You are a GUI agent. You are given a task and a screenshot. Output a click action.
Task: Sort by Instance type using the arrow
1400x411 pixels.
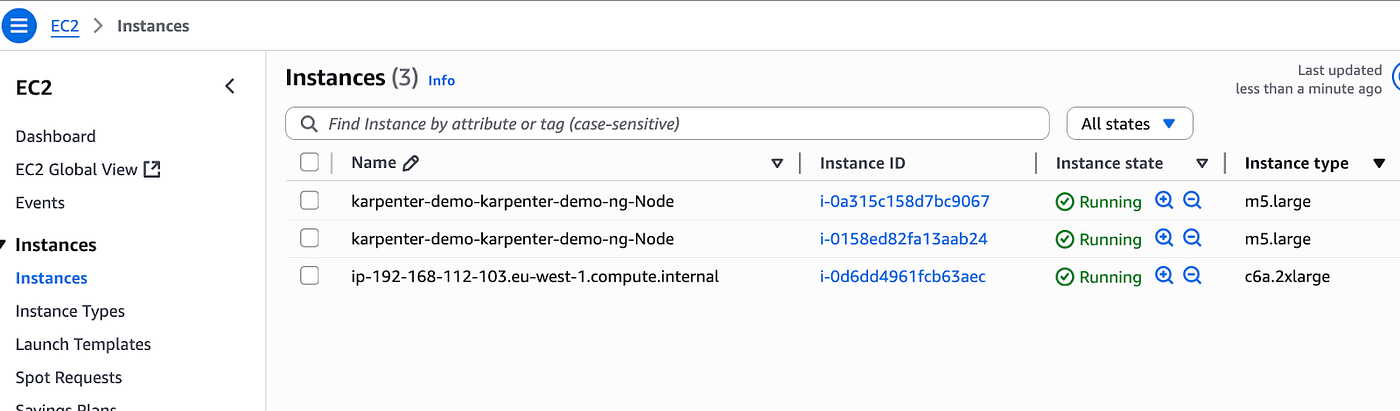pyautogui.click(x=1379, y=163)
